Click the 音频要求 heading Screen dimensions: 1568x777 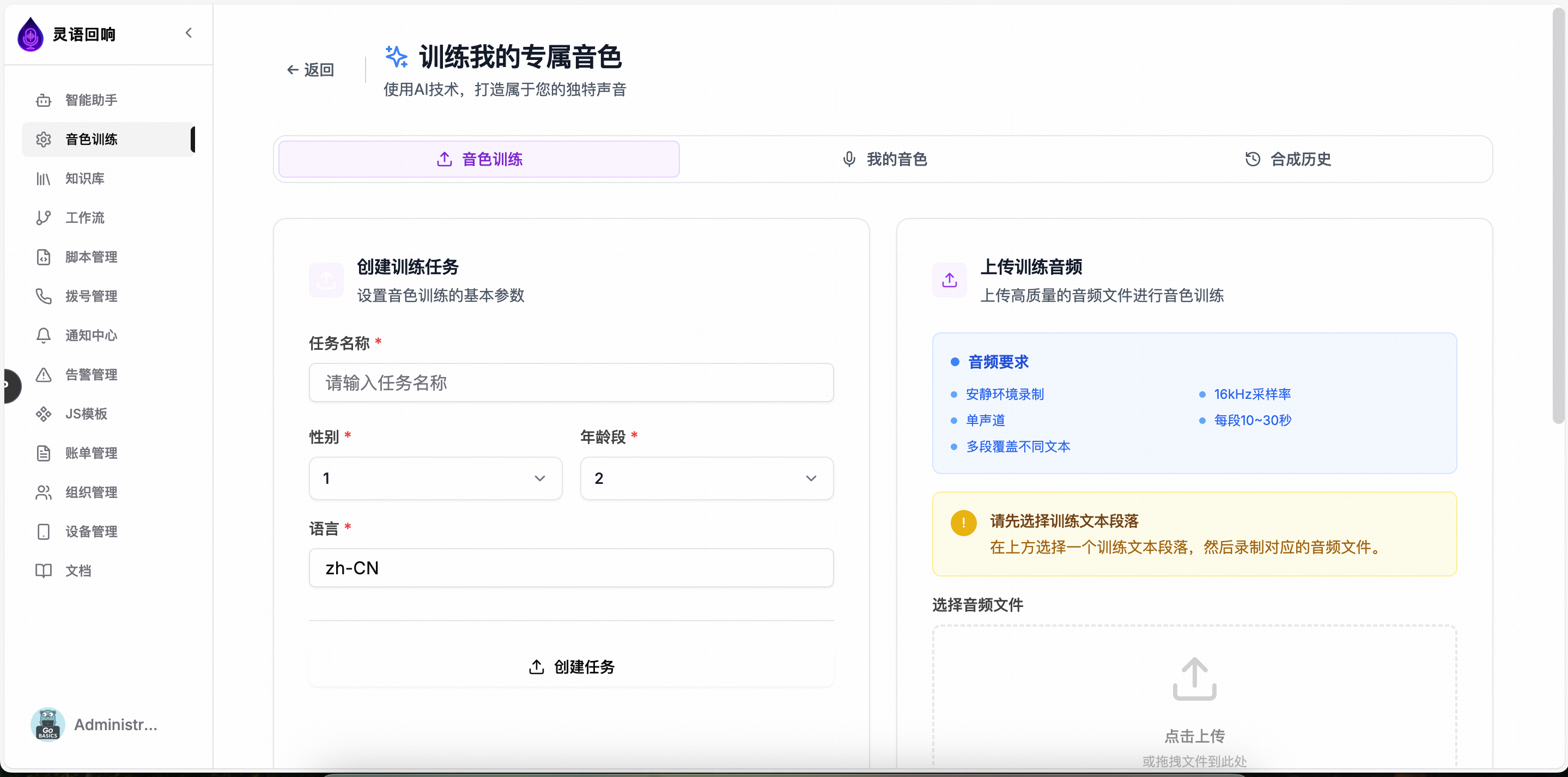(998, 362)
